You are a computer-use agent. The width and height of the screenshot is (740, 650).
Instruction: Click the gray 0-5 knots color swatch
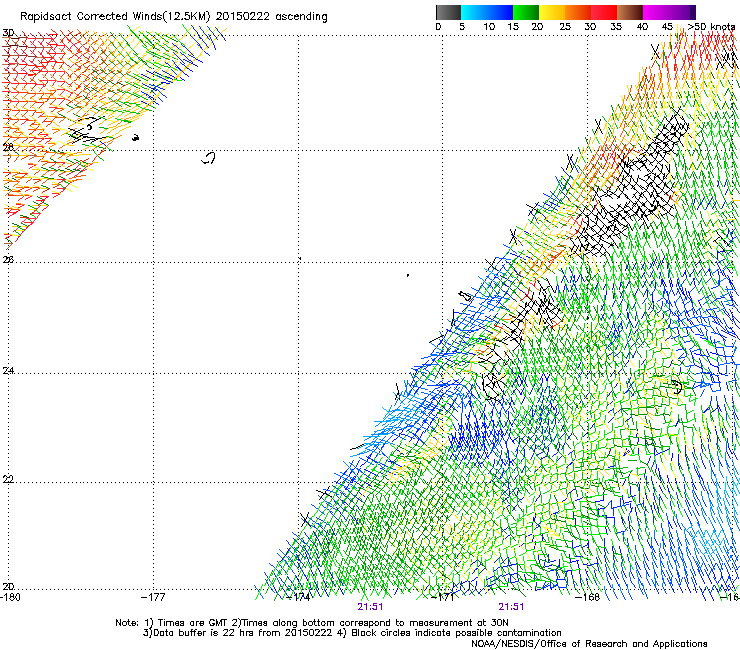click(x=448, y=12)
